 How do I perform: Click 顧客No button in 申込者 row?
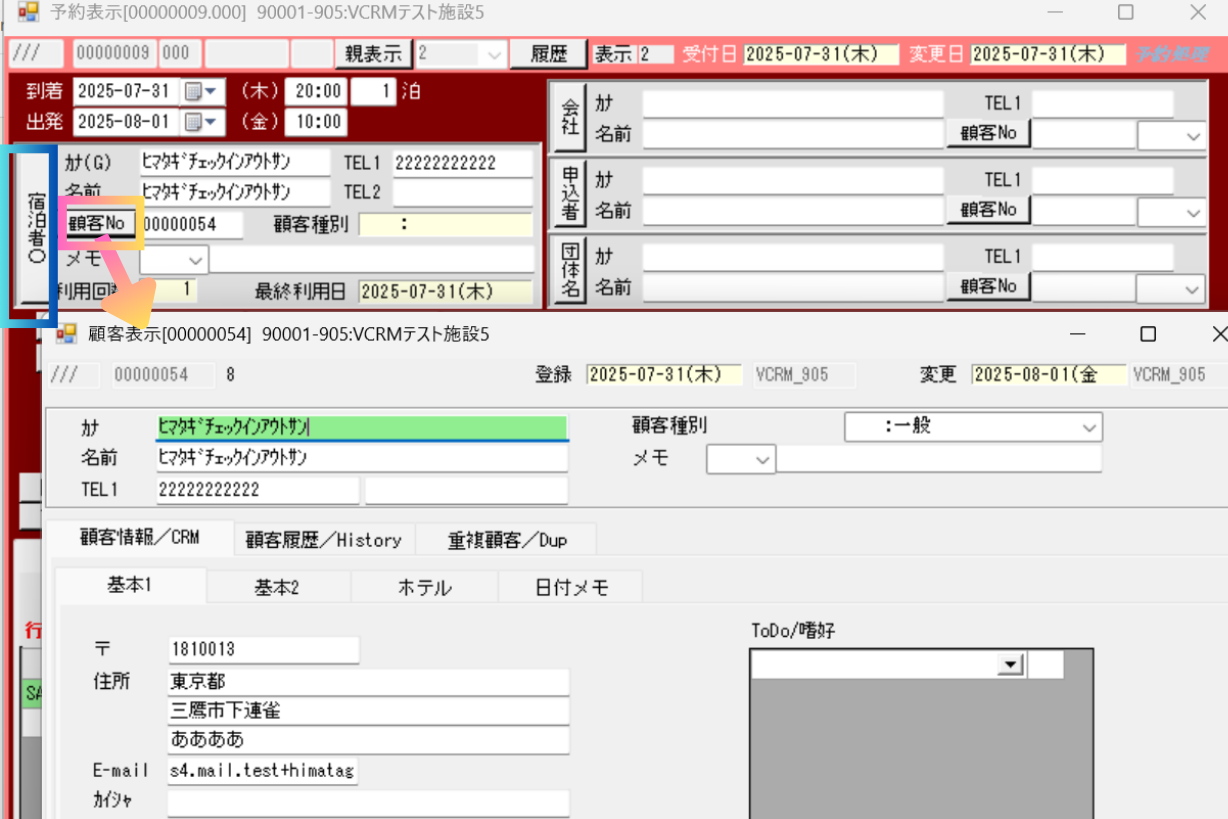pyautogui.click(x=988, y=210)
